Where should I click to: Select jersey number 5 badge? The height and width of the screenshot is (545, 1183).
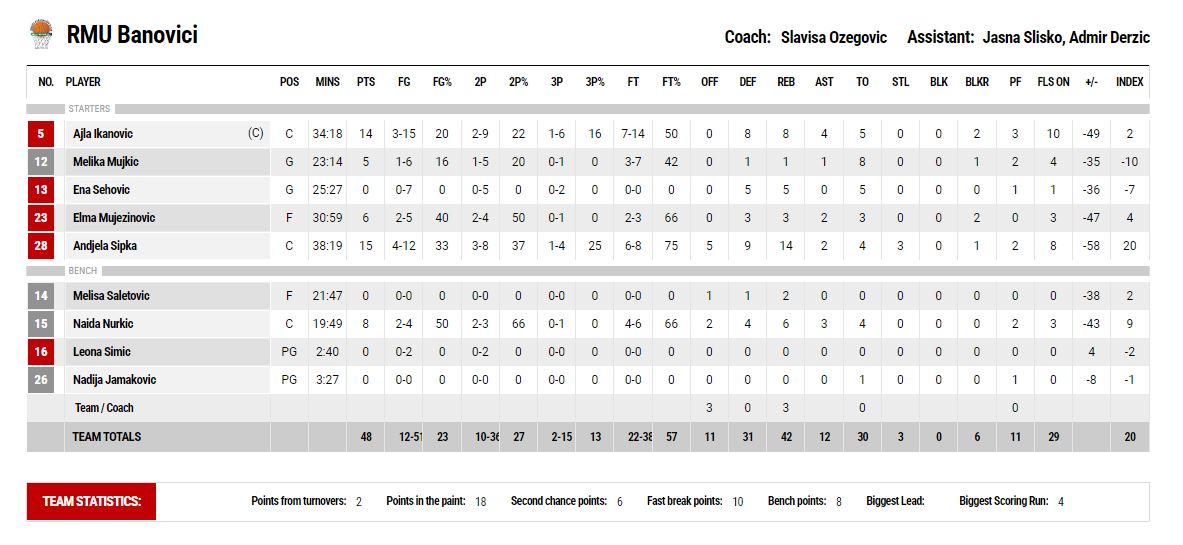coord(41,134)
